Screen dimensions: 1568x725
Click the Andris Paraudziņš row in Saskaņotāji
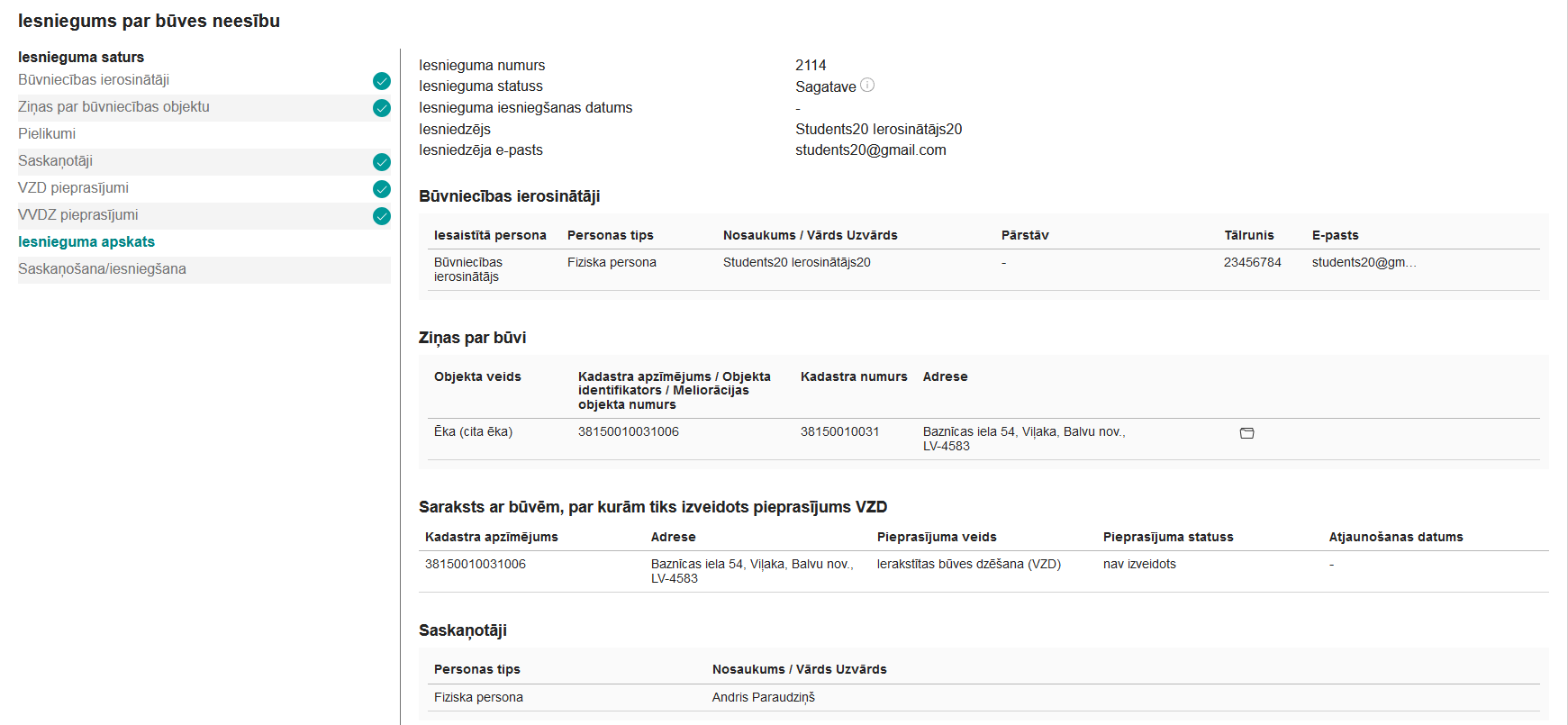click(983, 697)
